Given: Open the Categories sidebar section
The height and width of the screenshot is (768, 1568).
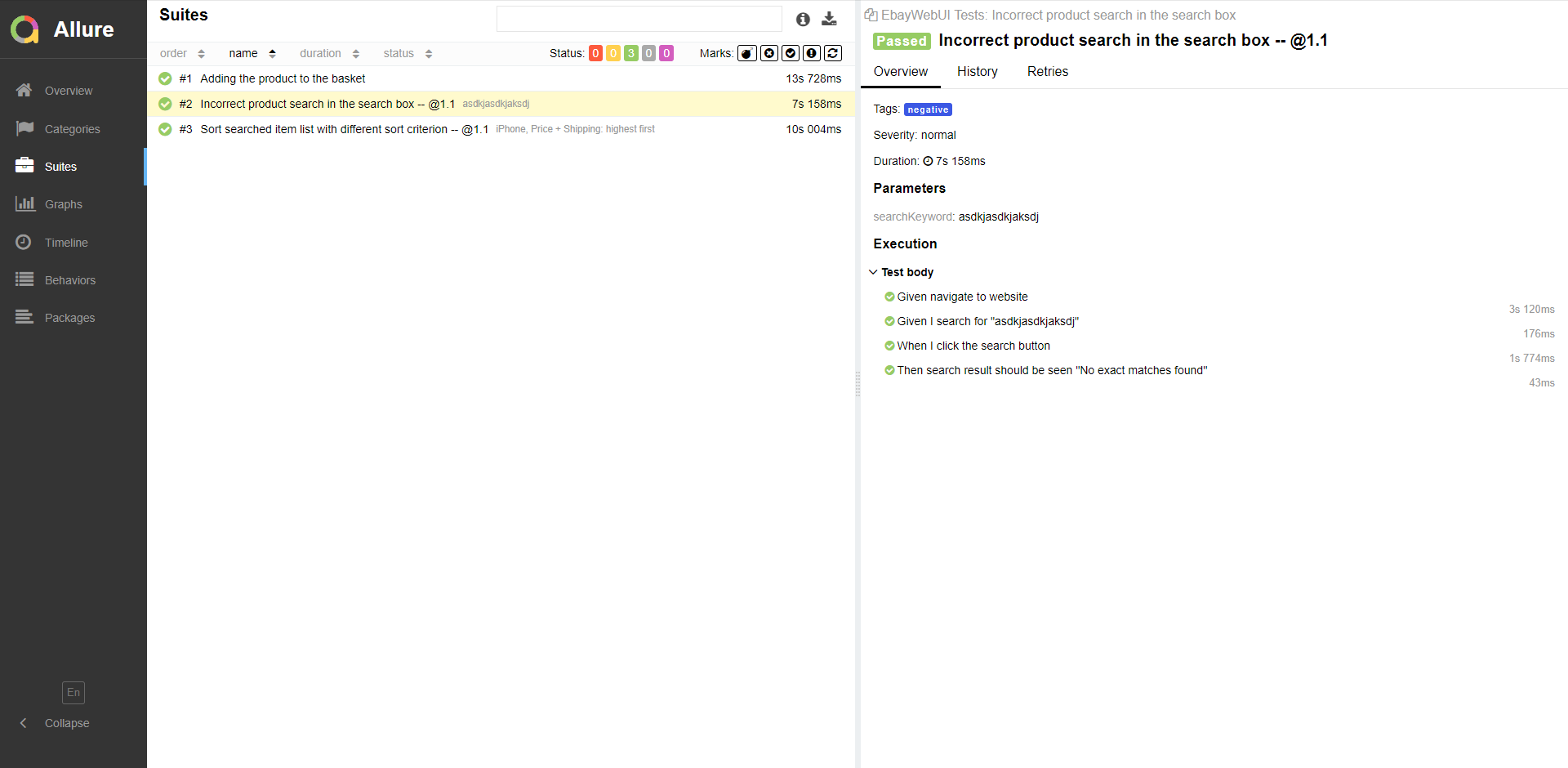Looking at the screenshot, I should (x=73, y=129).
